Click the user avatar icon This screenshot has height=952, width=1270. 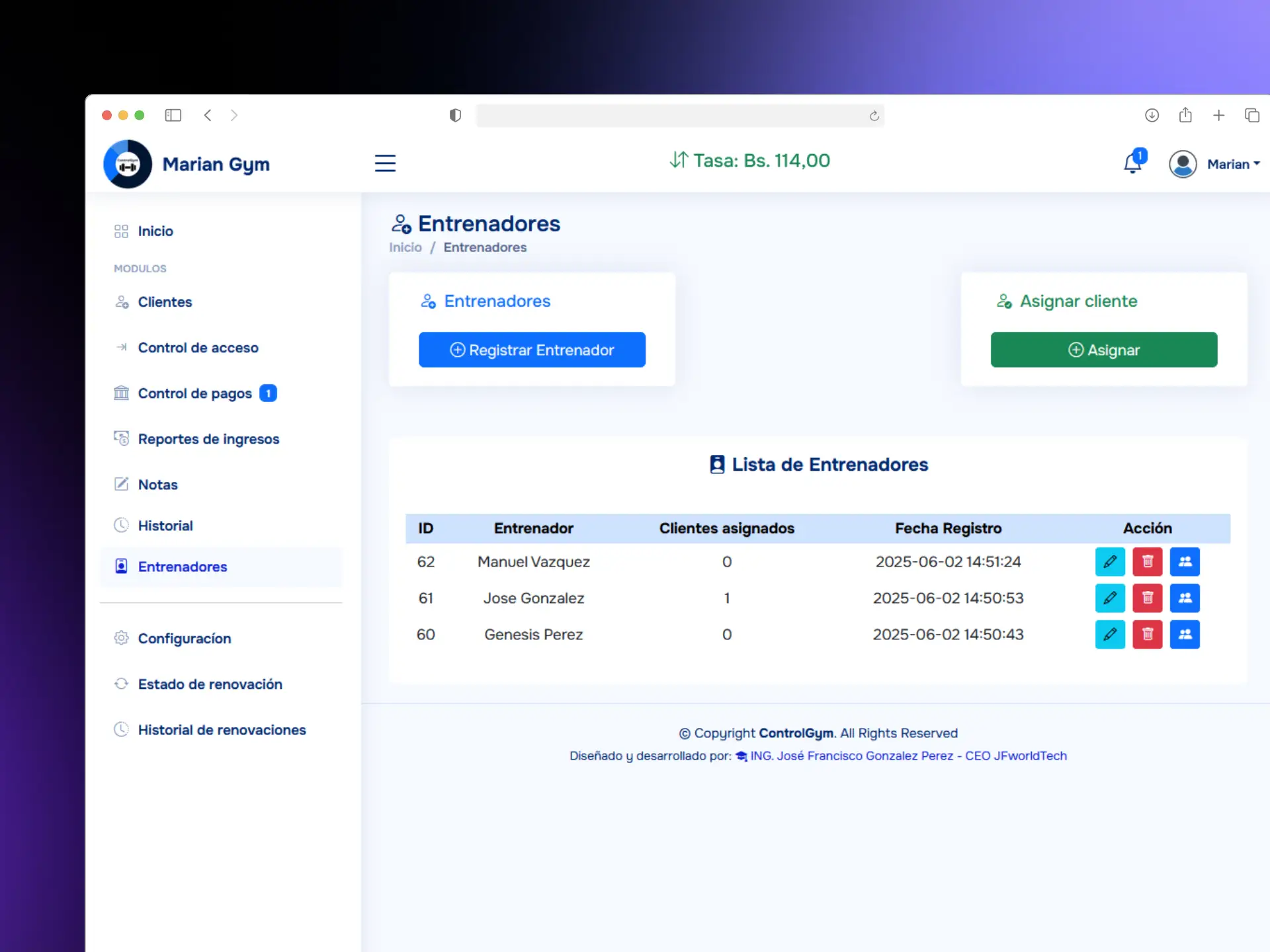point(1183,164)
